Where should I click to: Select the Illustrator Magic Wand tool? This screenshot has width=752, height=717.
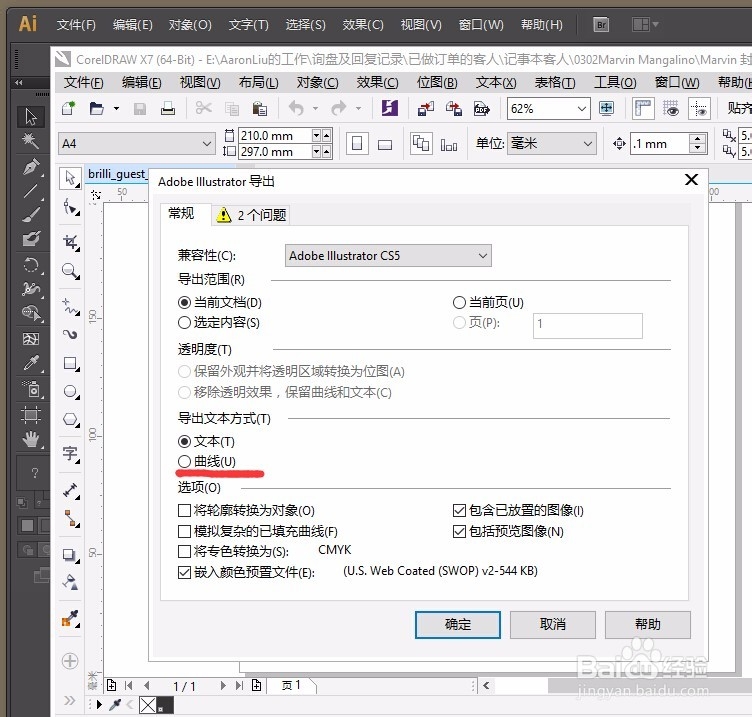31,141
